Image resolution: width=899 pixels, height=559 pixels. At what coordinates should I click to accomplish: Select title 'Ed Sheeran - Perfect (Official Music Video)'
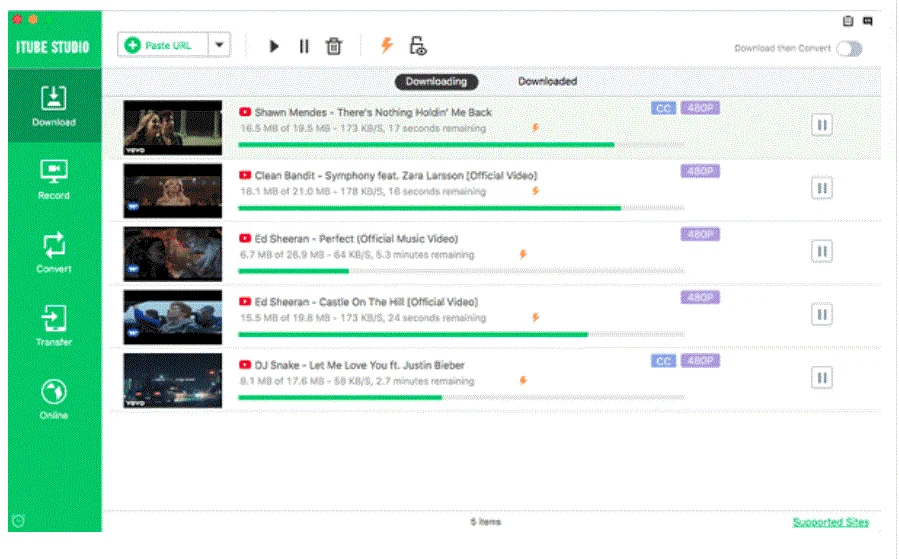[x=356, y=239]
